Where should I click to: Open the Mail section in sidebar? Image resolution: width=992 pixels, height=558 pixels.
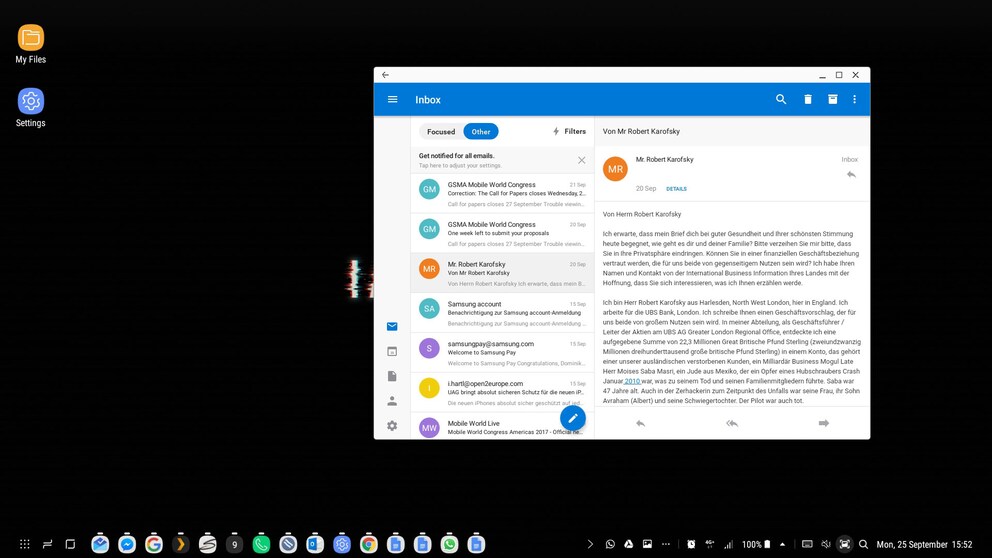coord(392,326)
